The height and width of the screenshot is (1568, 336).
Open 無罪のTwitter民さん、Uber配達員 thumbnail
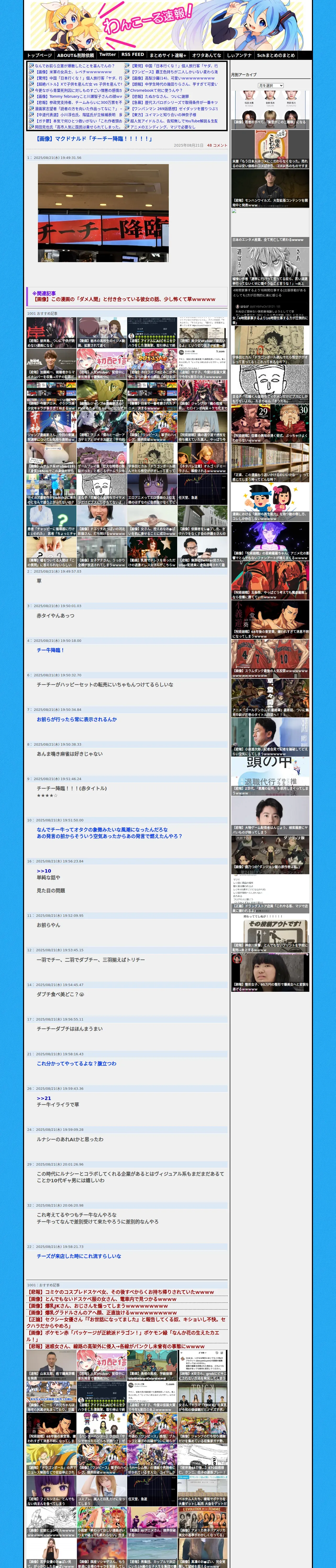click(x=203, y=553)
